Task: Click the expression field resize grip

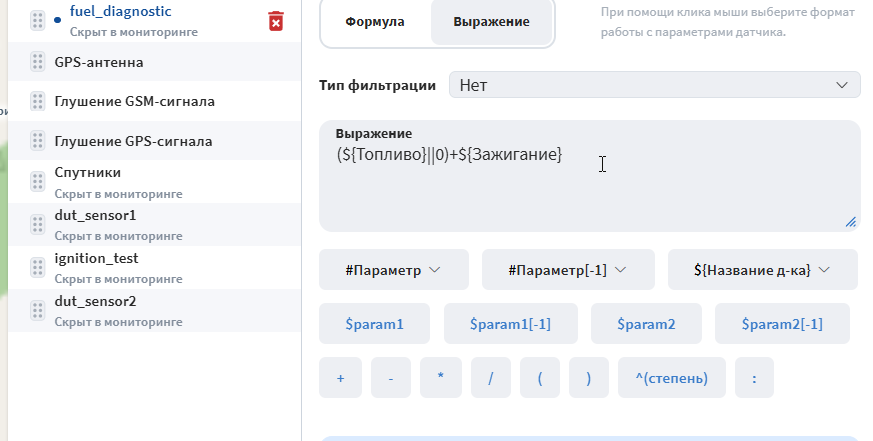Action: click(851, 222)
